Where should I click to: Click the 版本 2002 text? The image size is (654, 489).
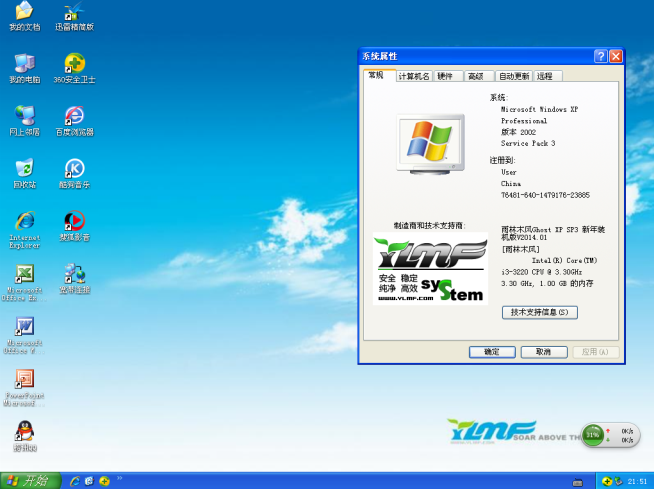tap(518, 132)
